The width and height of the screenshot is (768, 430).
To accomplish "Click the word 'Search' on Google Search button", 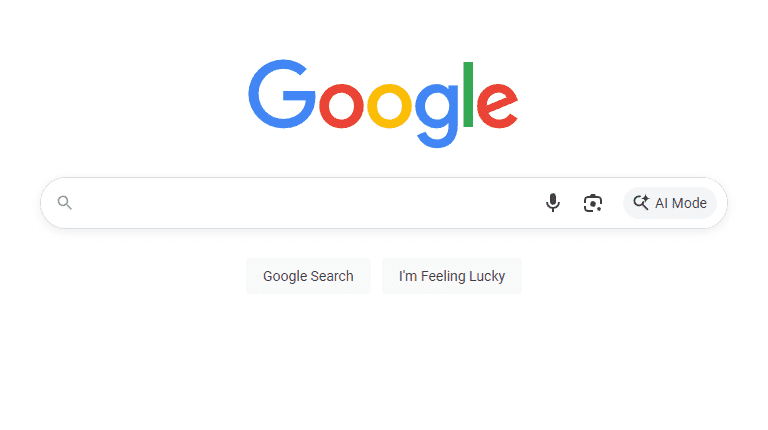I will pos(332,276).
